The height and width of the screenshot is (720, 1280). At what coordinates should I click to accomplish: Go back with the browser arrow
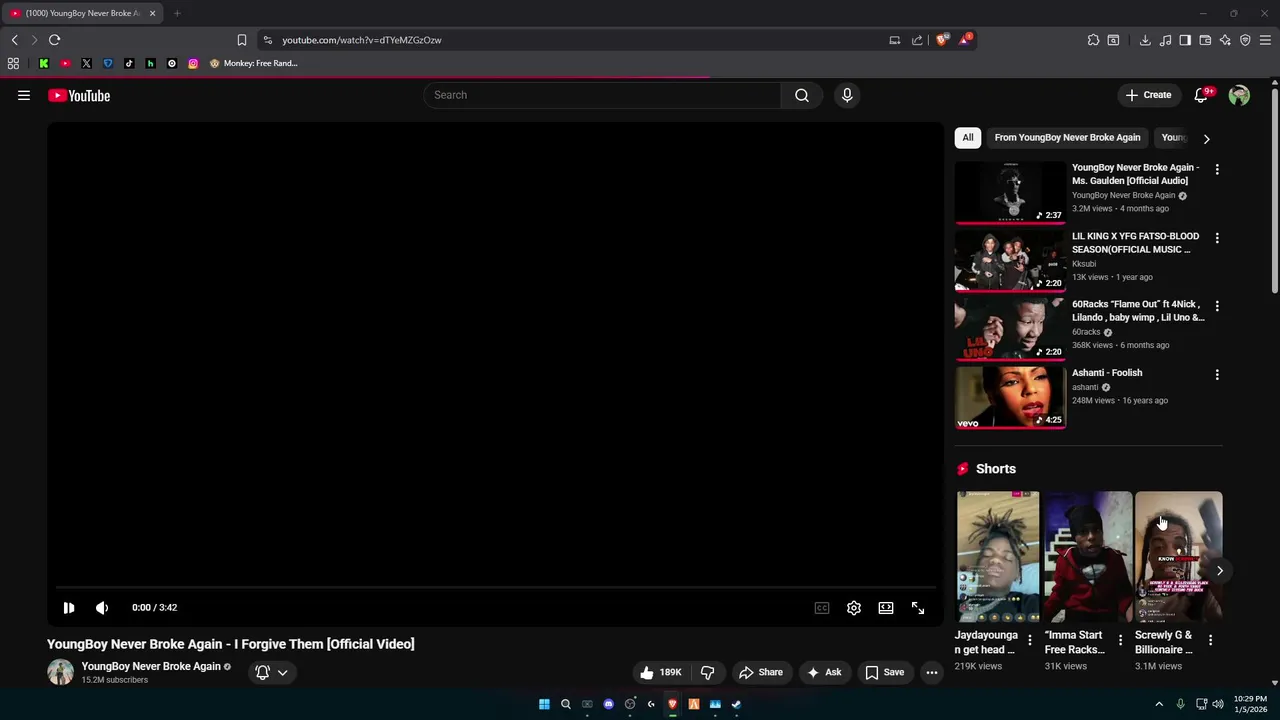click(x=14, y=40)
